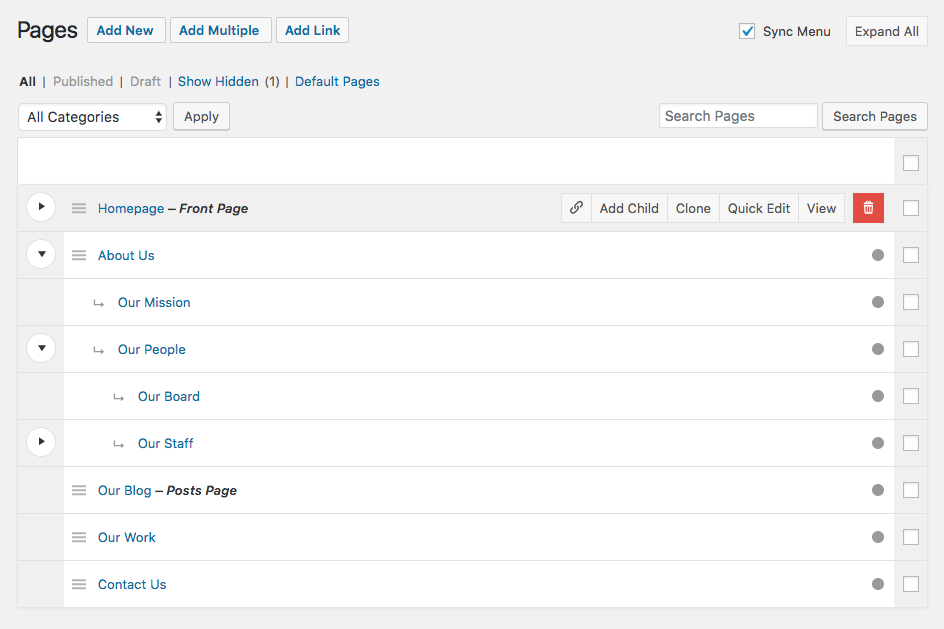Check the box for the Our Staff row
Viewport: 944px width, 629px height.
coord(910,443)
